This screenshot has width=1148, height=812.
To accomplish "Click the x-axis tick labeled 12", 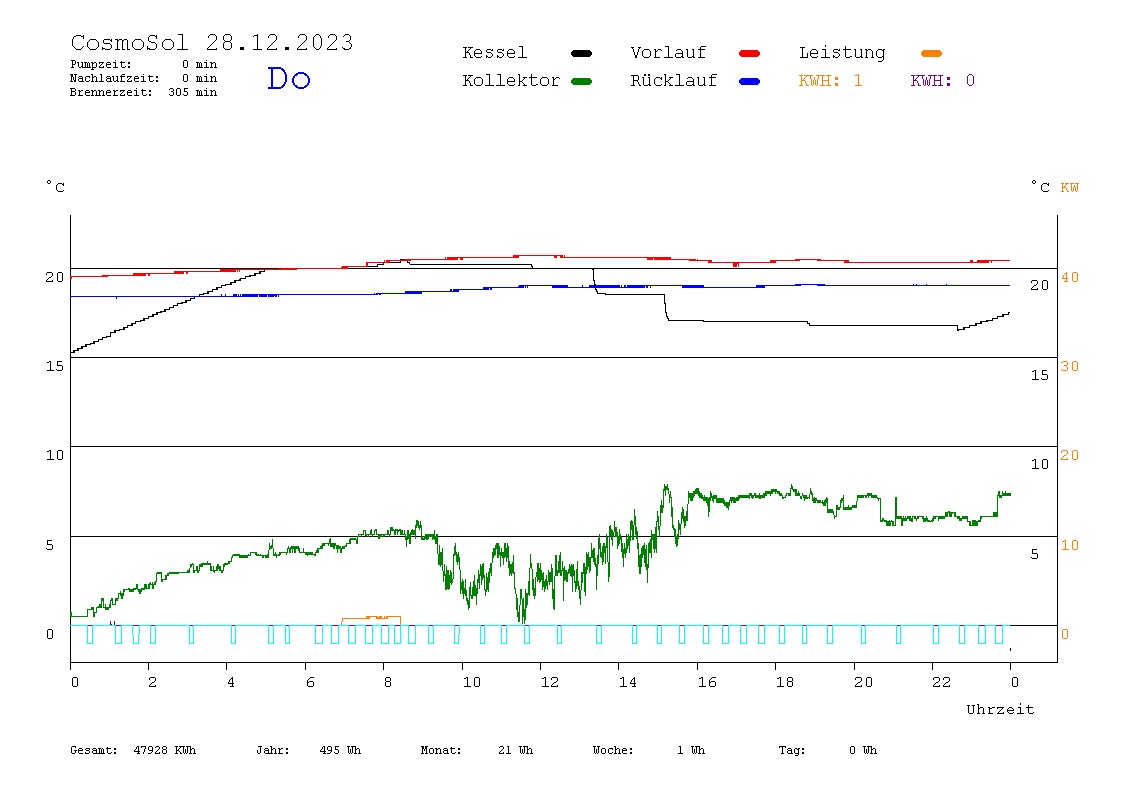I will pos(549,682).
